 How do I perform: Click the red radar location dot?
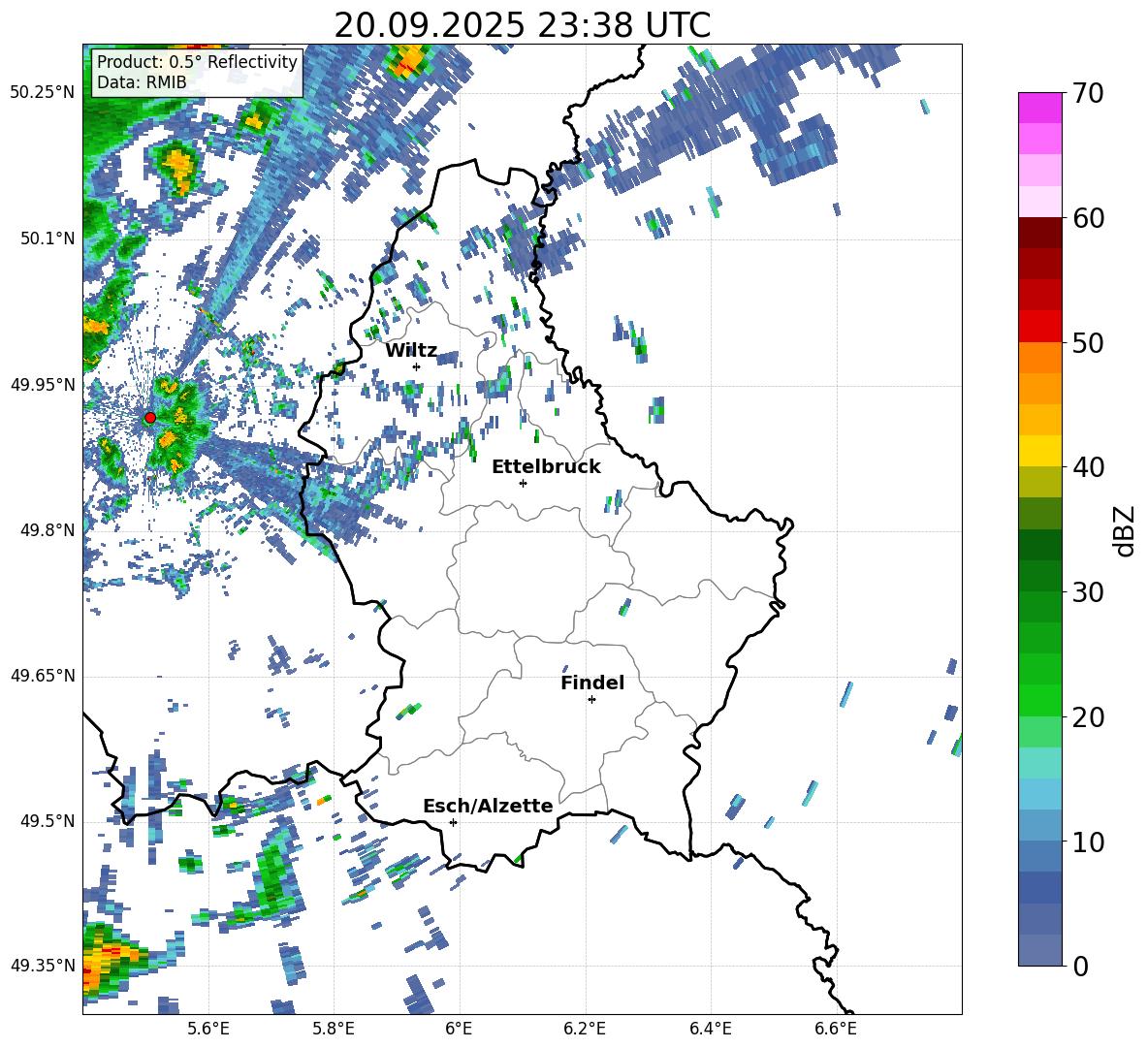click(150, 418)
